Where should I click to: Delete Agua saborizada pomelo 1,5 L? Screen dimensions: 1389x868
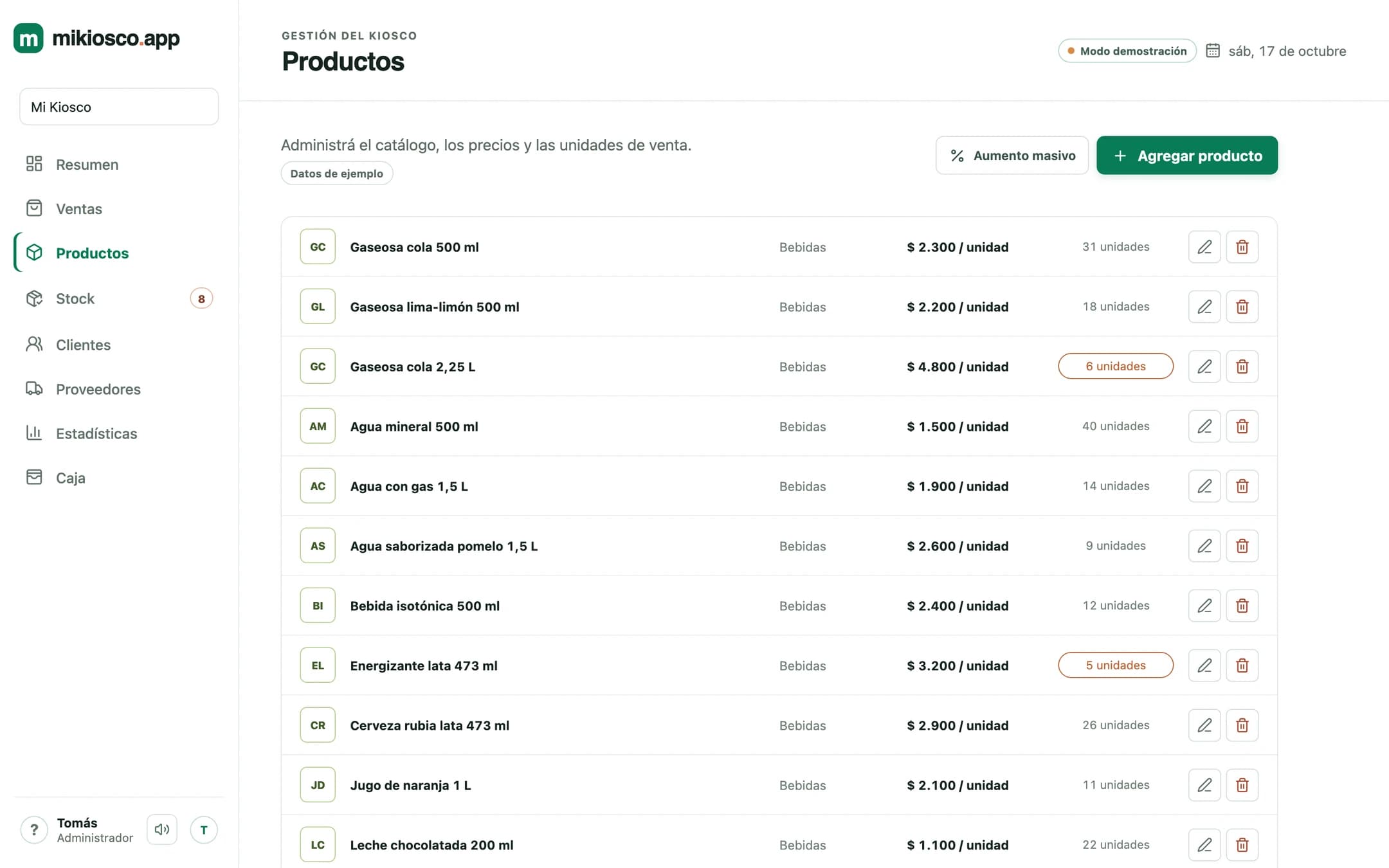[x=1242, y=546]
